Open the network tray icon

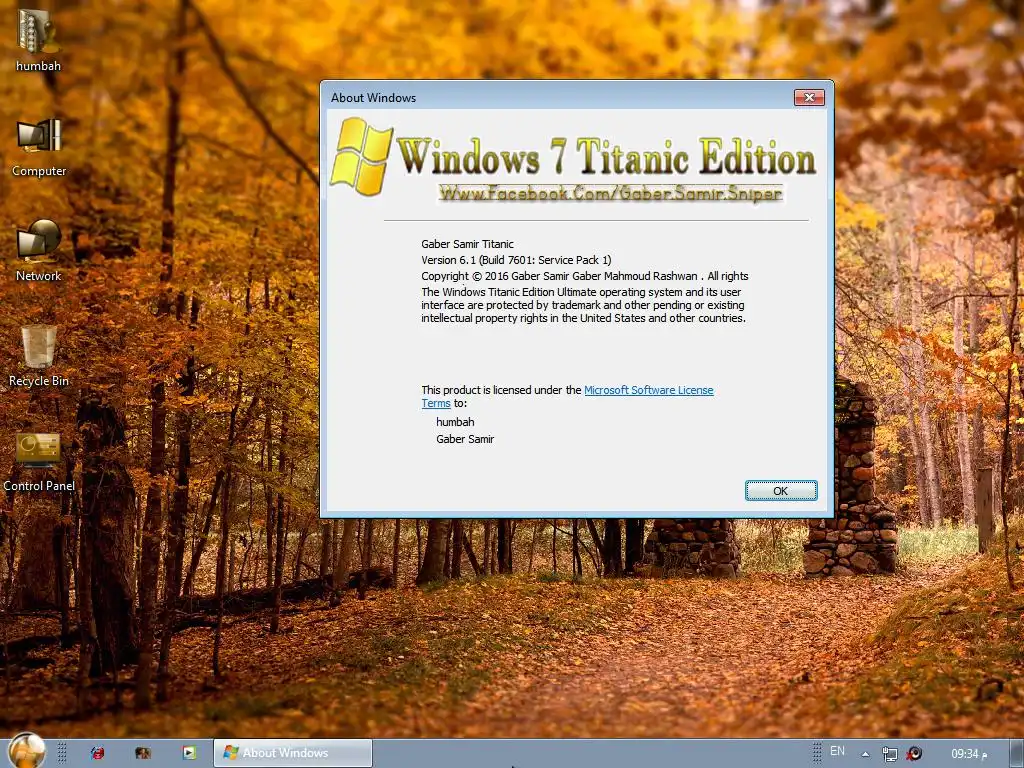click(x=889, y=754)
